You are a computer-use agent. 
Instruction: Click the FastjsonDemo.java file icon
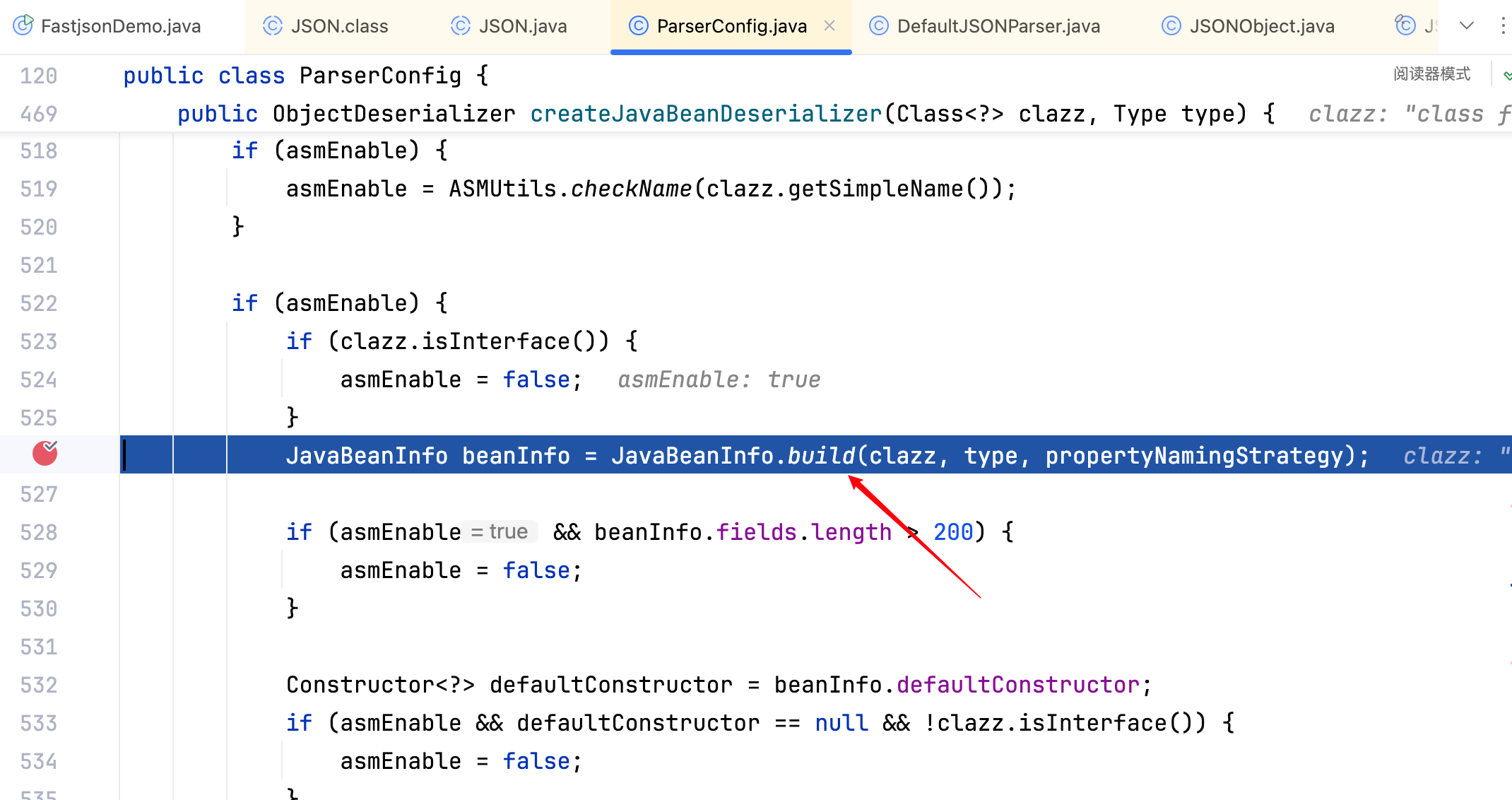(x=23, y=25)
